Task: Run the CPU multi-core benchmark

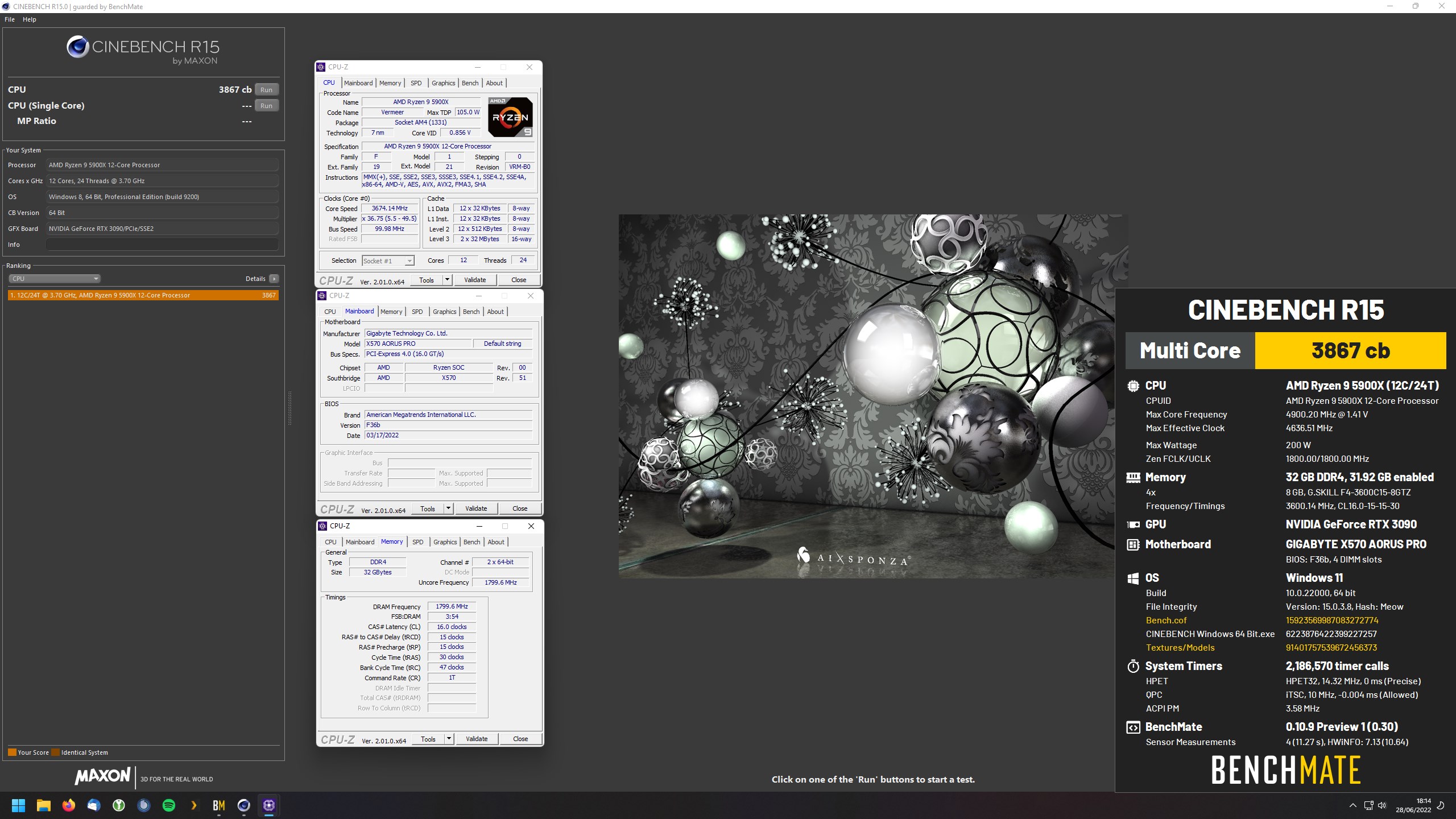Action: pos(266,90)
